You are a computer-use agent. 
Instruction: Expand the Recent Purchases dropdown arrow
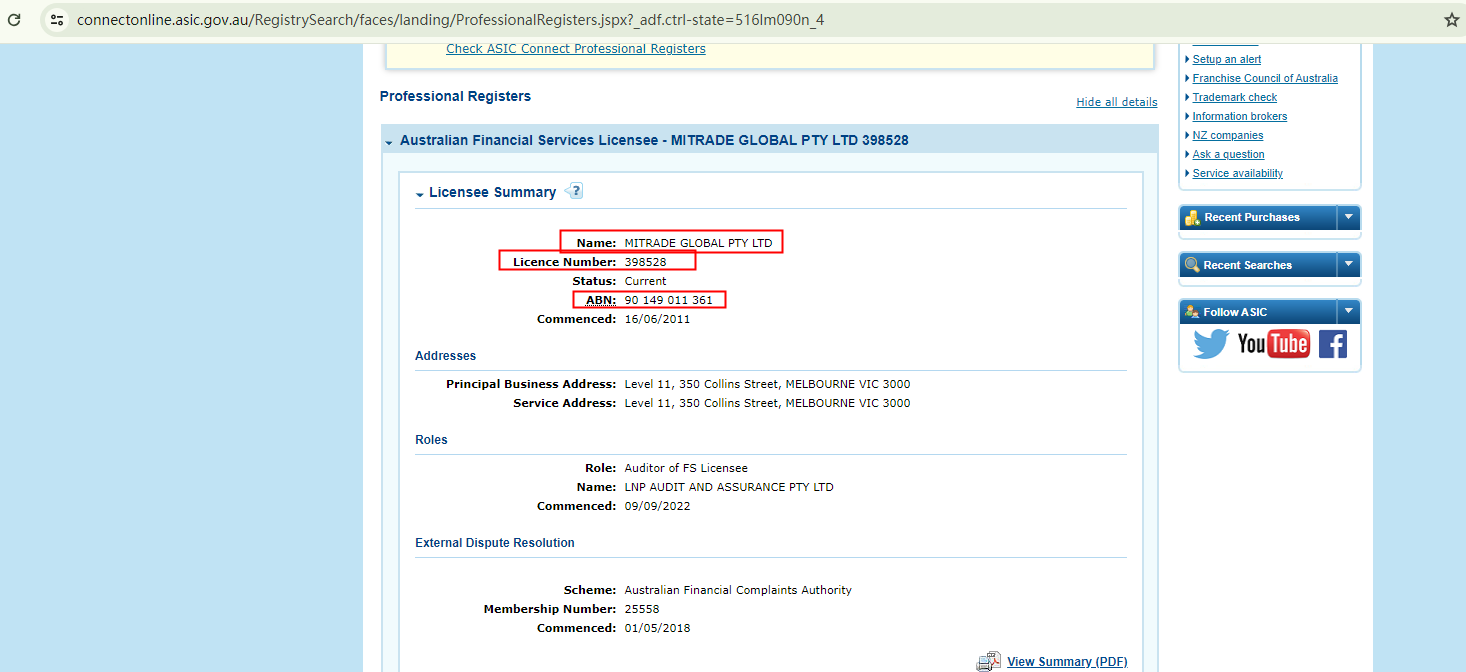1349,217
